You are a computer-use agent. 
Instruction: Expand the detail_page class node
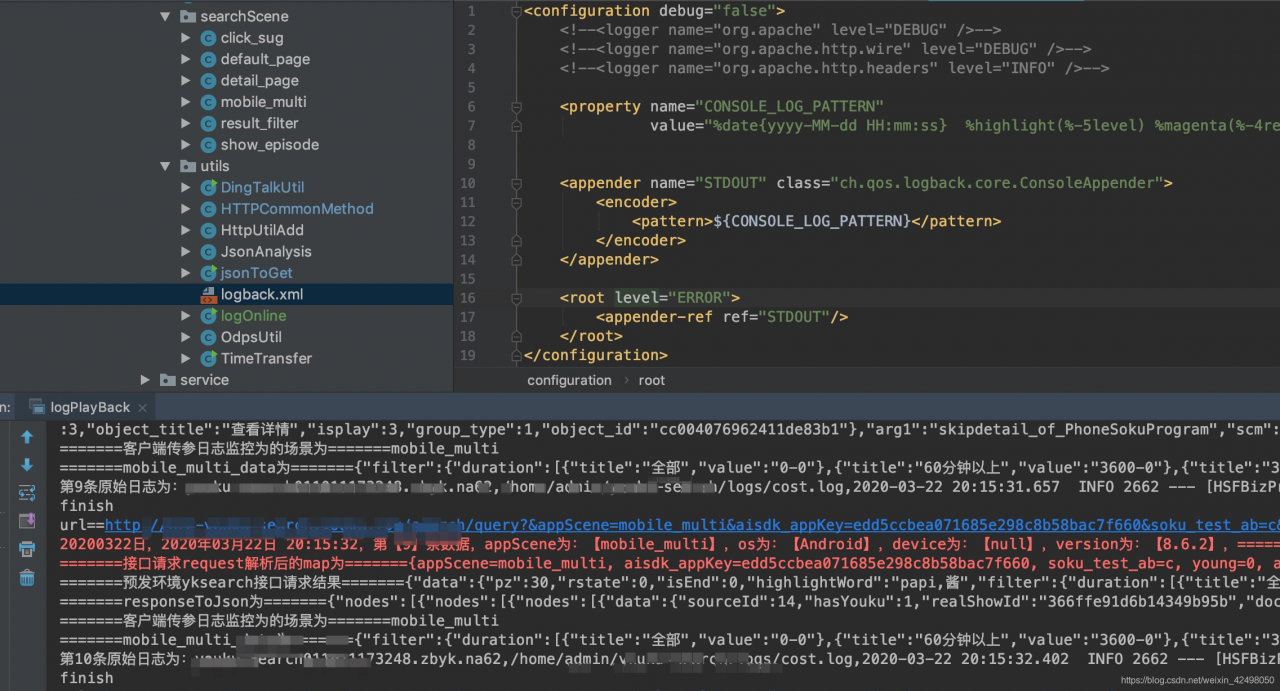(x=186, y=80)
